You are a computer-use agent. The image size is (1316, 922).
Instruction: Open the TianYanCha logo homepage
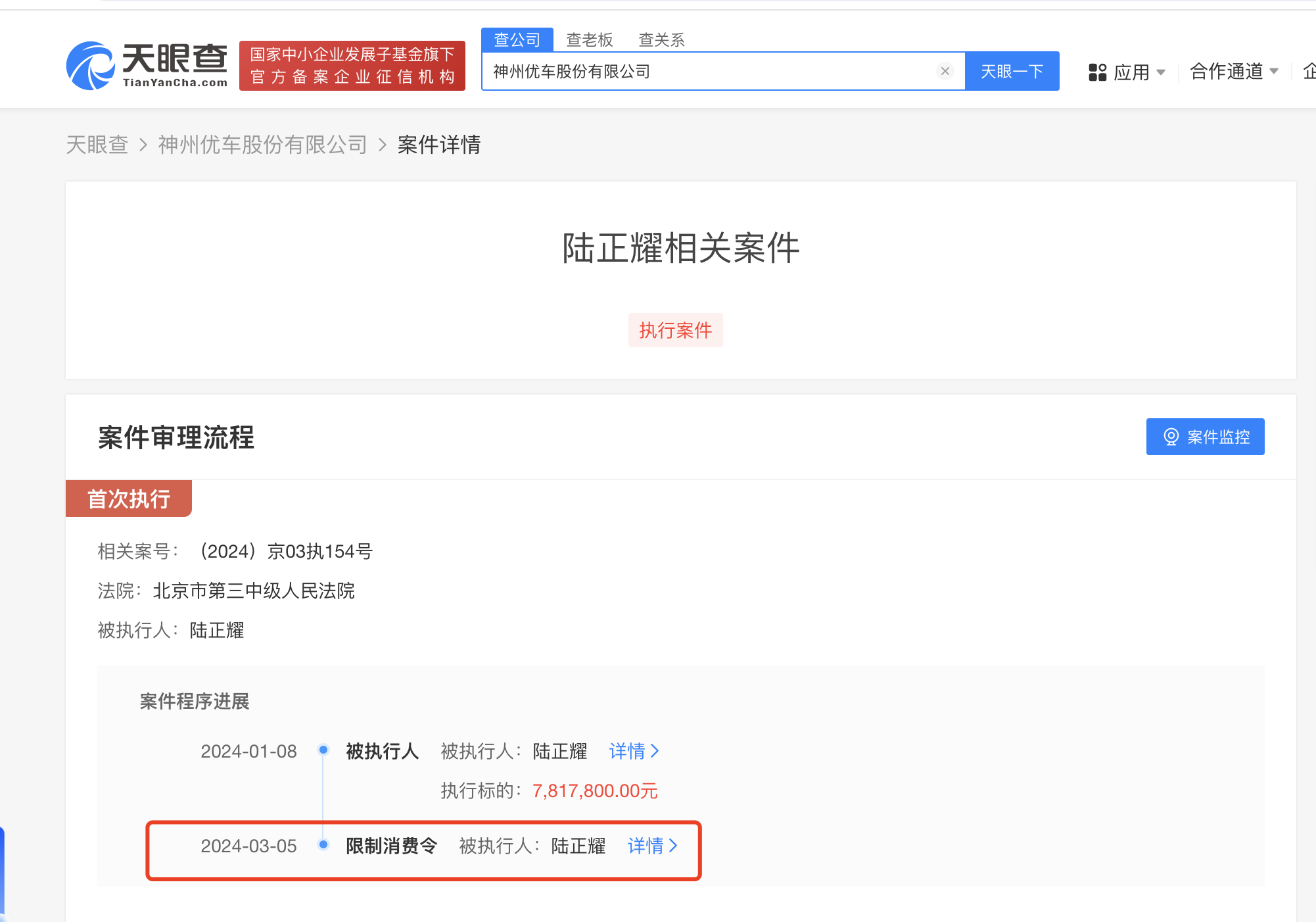tap(147, 65)
